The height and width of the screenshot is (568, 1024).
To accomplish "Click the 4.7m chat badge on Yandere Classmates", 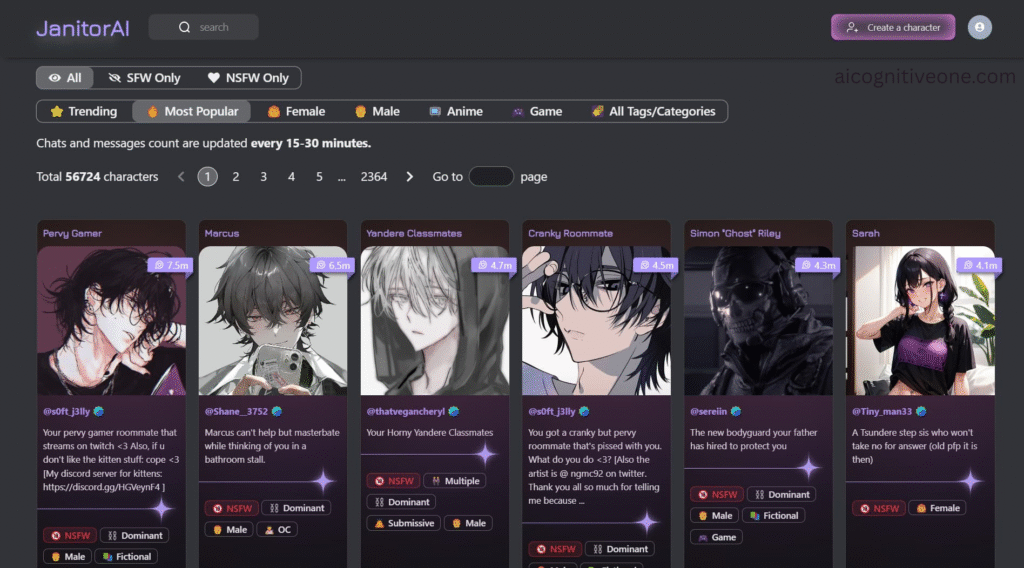I will [495, 265].
